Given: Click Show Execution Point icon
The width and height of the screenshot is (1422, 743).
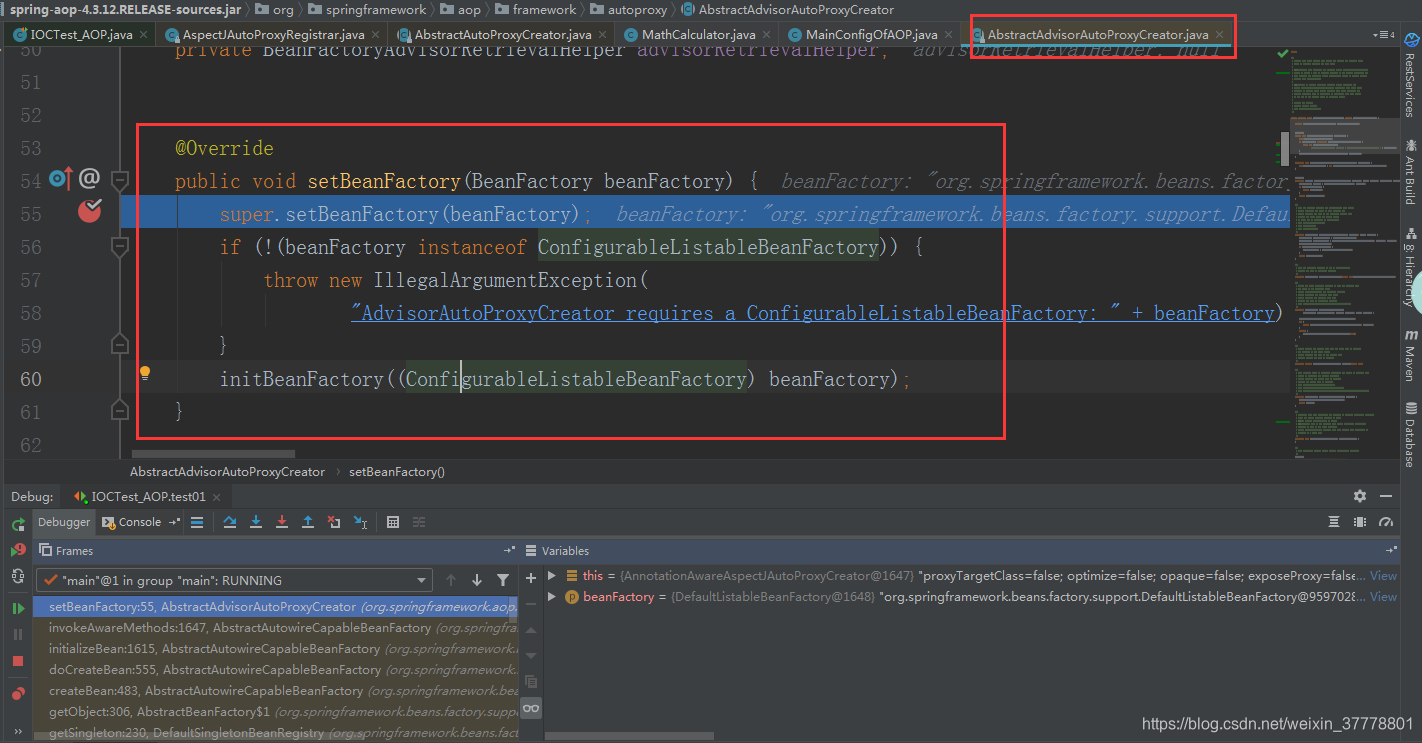Looking at the screenshot, I should (x=197, y=522).
